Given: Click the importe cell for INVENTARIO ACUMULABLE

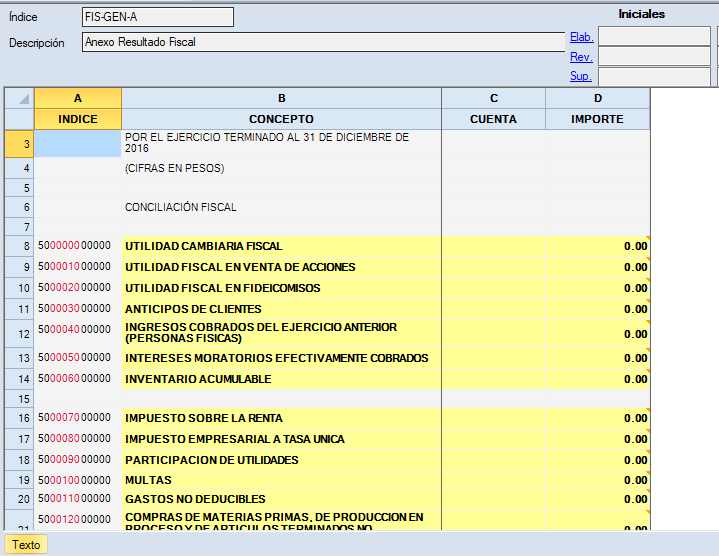Looking at the screenshot, I should 597,380.
